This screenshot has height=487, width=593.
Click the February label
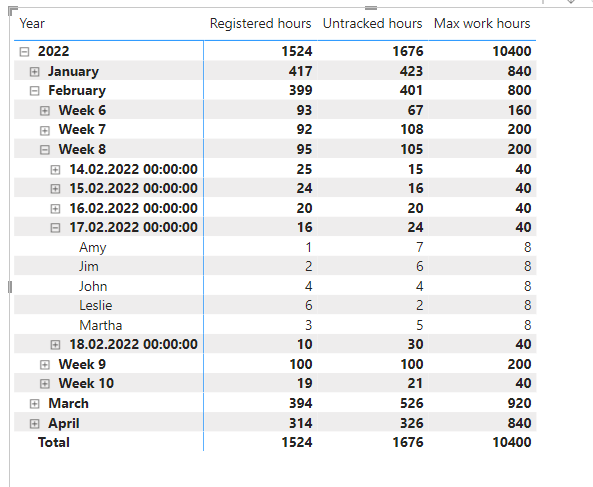pos(77,90)
